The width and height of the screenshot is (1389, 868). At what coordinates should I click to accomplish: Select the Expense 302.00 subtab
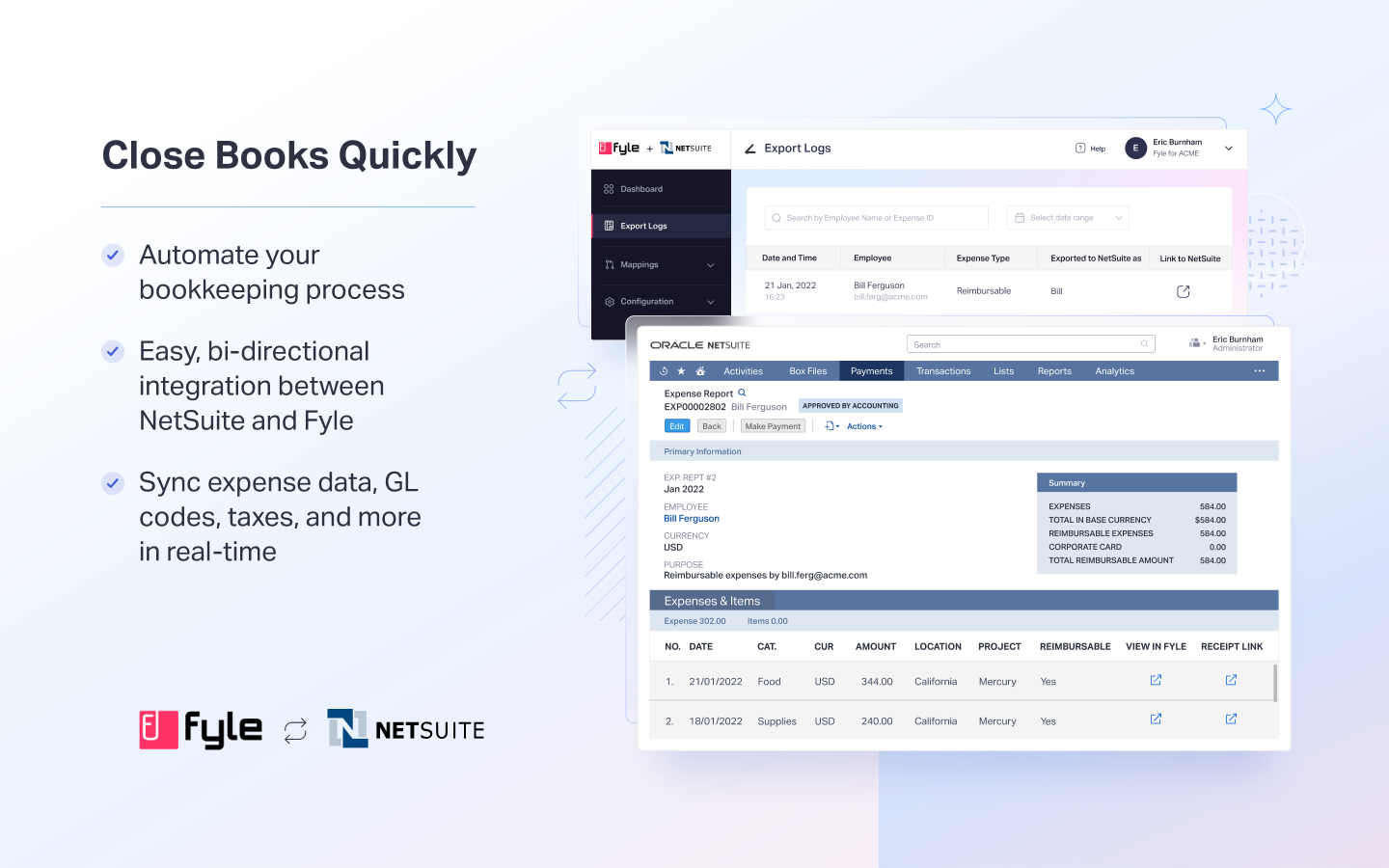tap(694, 621)
